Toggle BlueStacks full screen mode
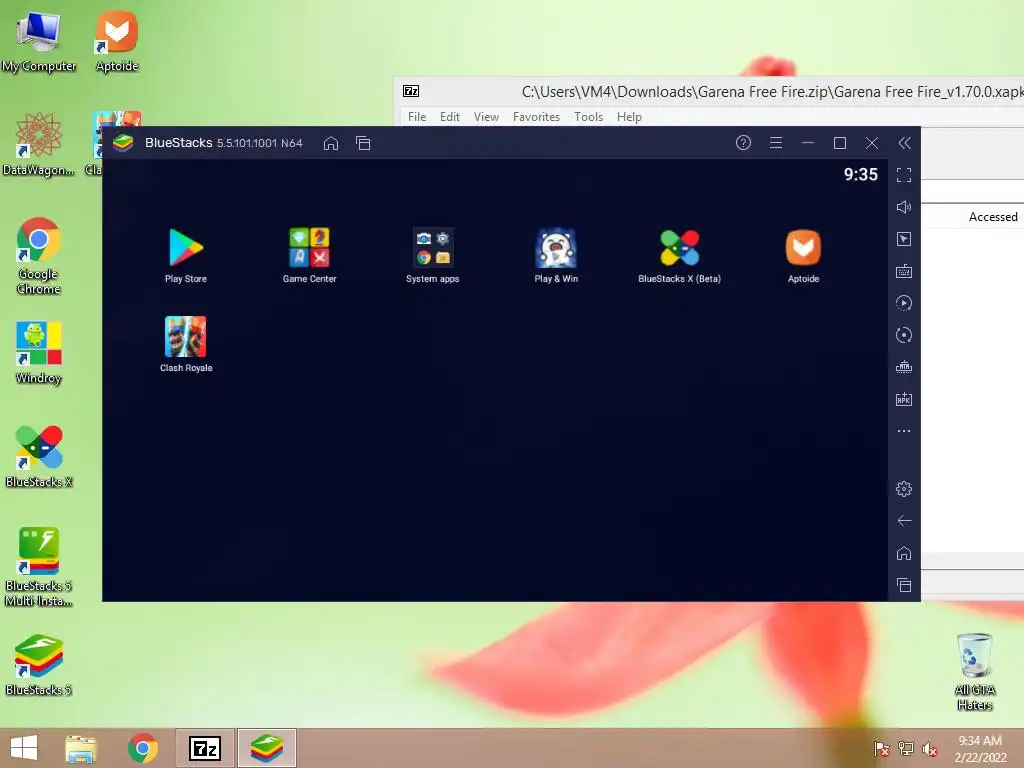 904,175
